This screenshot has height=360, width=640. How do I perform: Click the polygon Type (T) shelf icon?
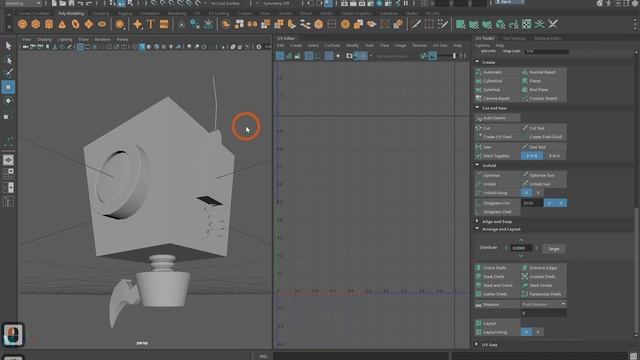pos(151,24)
